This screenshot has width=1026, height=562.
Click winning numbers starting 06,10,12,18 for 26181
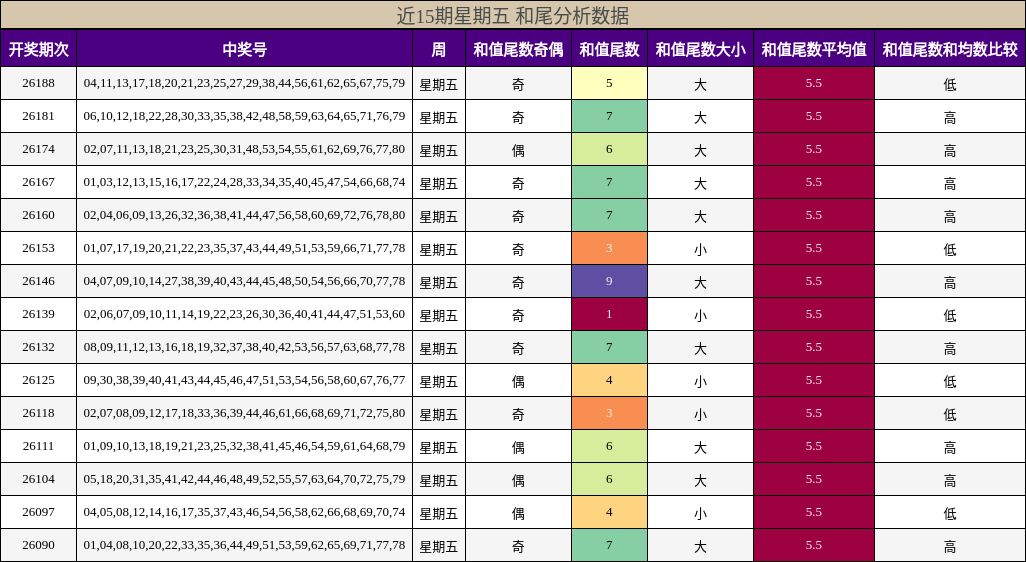tap(245, 116)
